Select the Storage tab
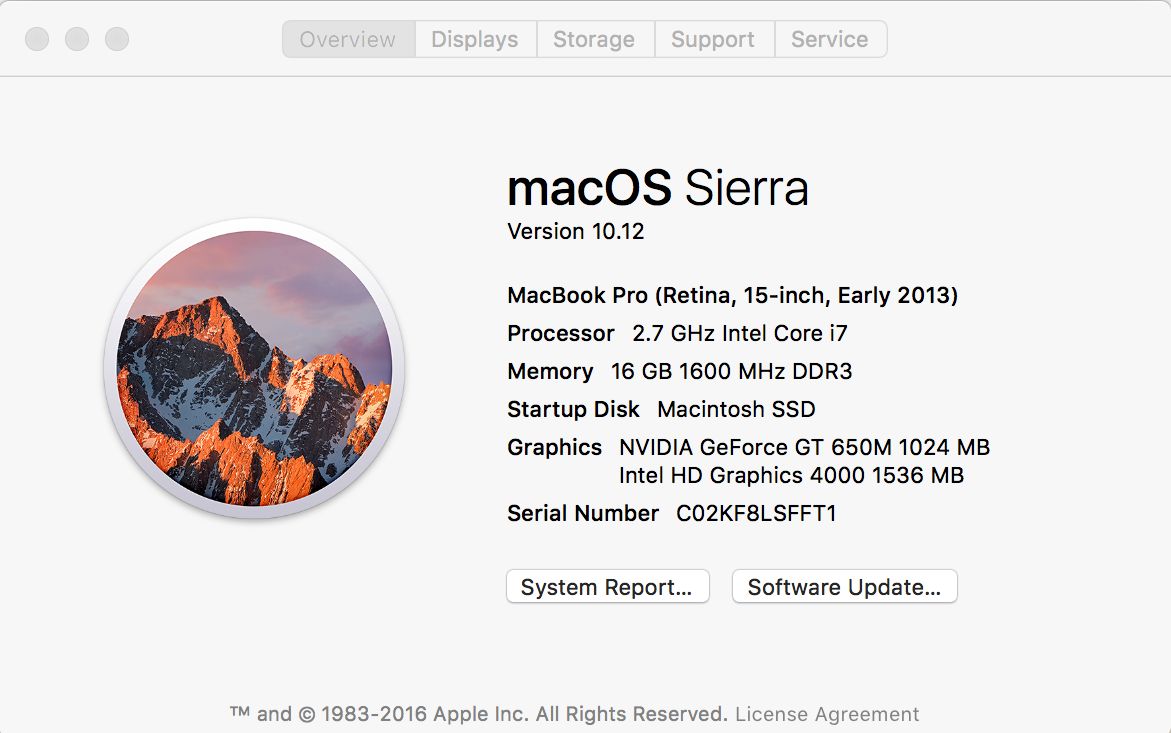The image size is (1171, 733). pyautogui.click(x=594, y=39)
